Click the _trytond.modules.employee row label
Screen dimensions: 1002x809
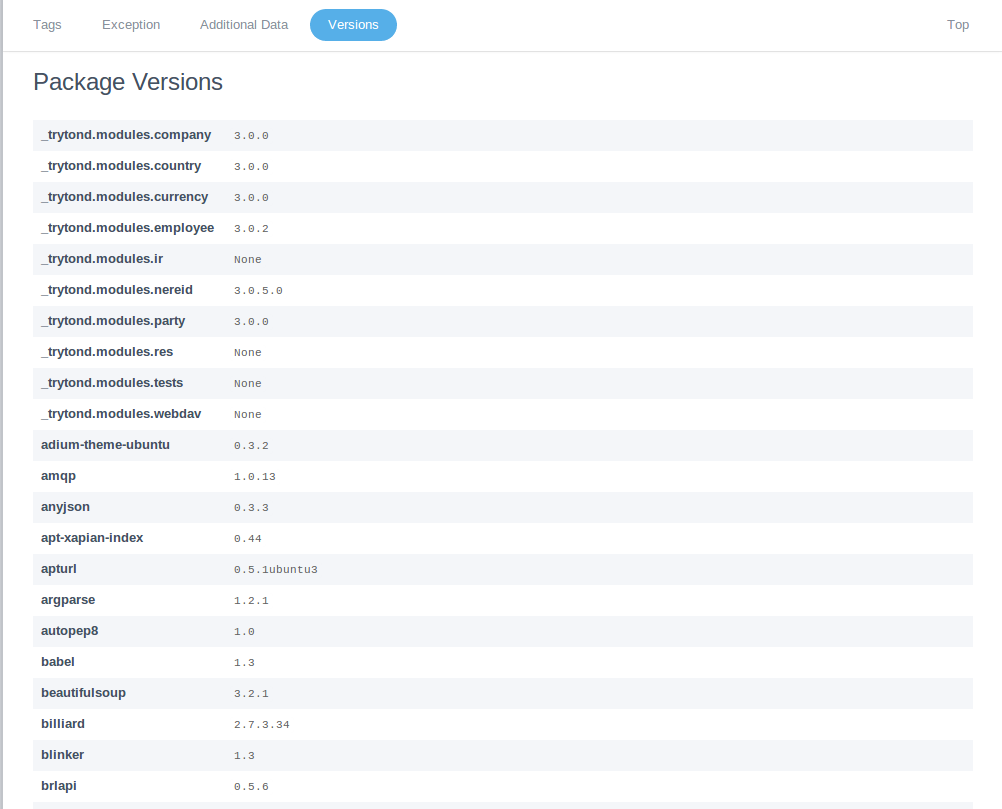[x=128, y=228]
